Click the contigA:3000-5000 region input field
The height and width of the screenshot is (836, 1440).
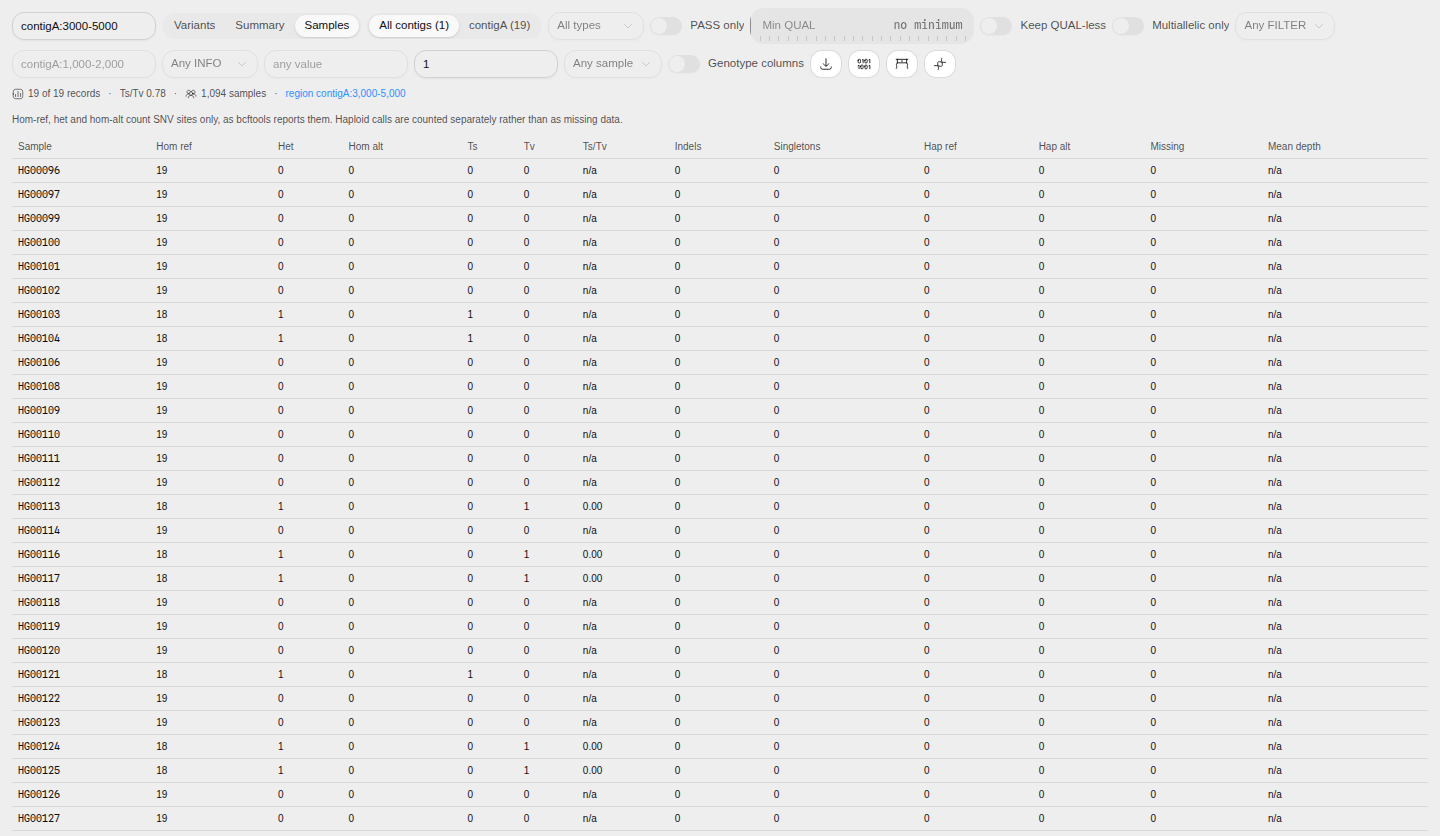pyautogui.click(x=84, y=26)
